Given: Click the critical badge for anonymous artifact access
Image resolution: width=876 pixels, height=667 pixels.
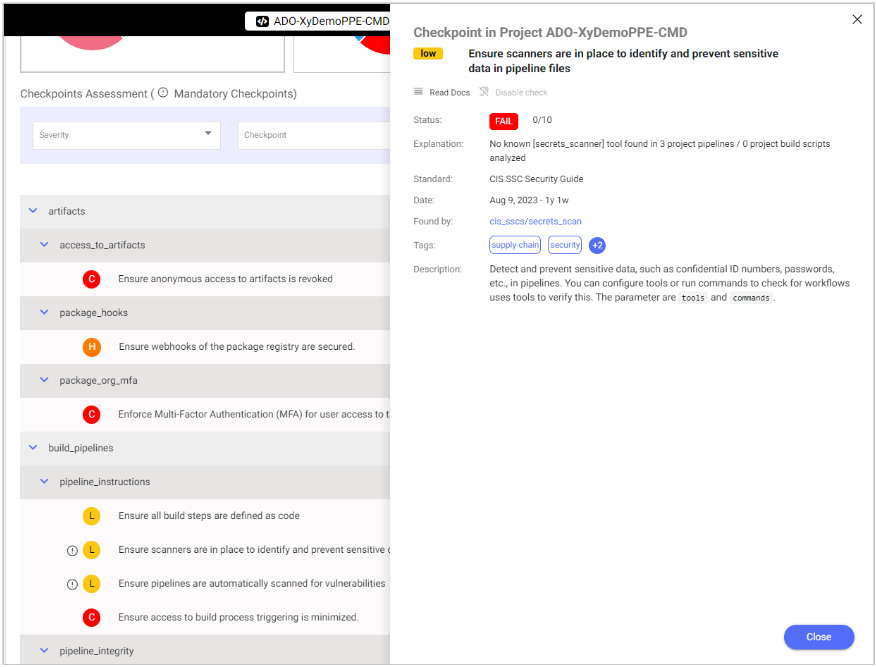Looking at the screenshot, I should pos(92,279).
